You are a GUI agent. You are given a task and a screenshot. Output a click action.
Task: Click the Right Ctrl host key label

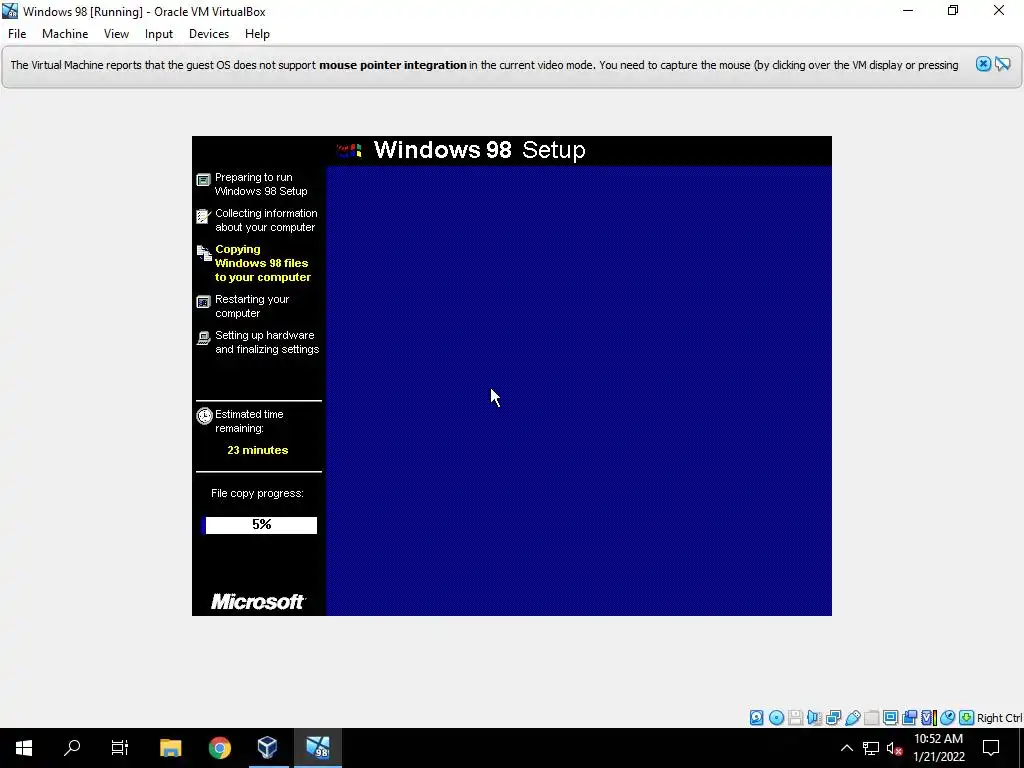(x=999, y=718)
